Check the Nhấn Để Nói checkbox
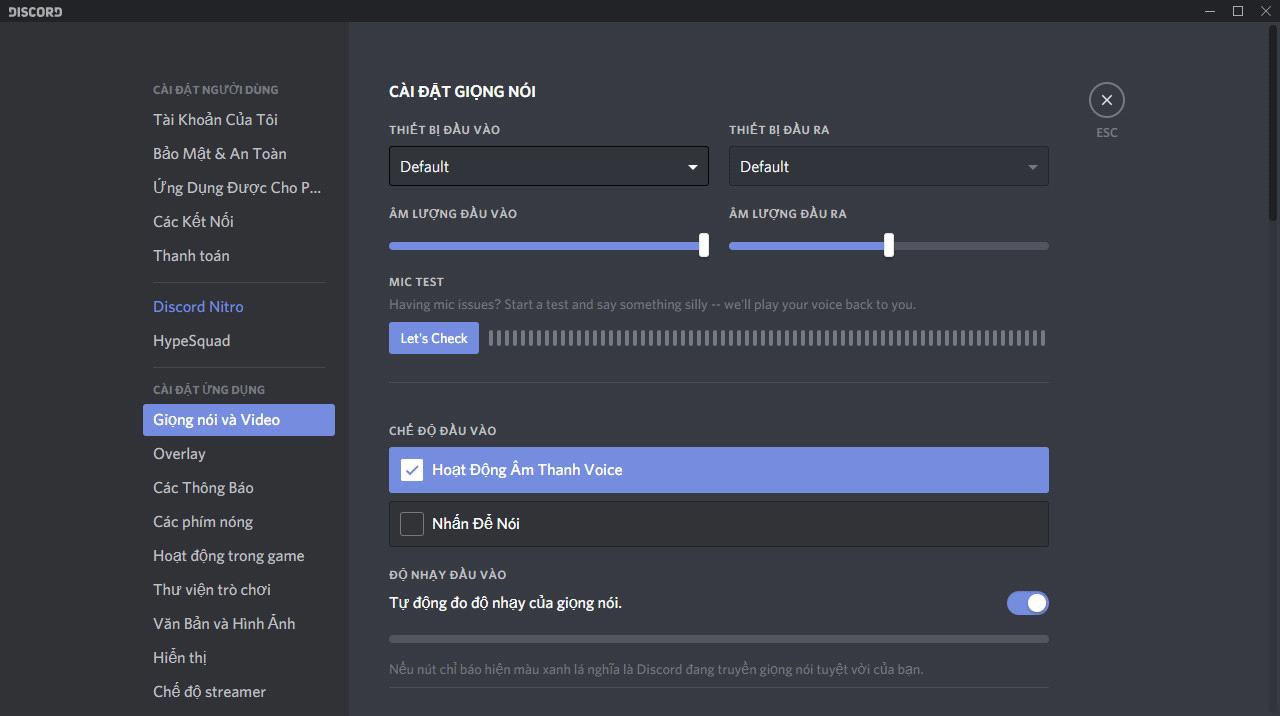Image resolution: width=1280 pixels, height=716 pixels. (x=412, y=524)
